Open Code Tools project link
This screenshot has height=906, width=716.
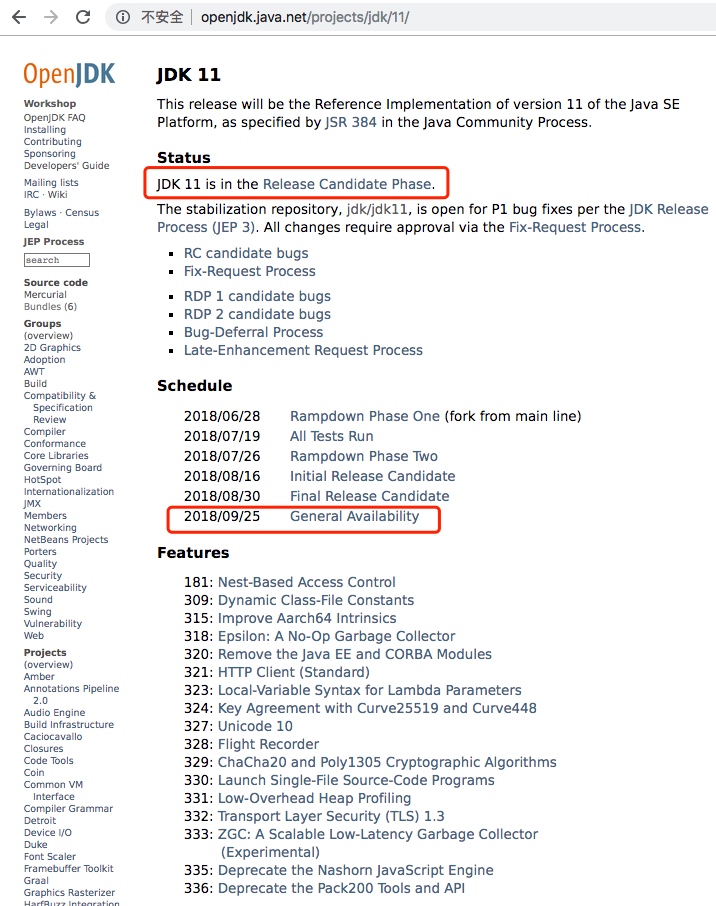pos(49,760)
